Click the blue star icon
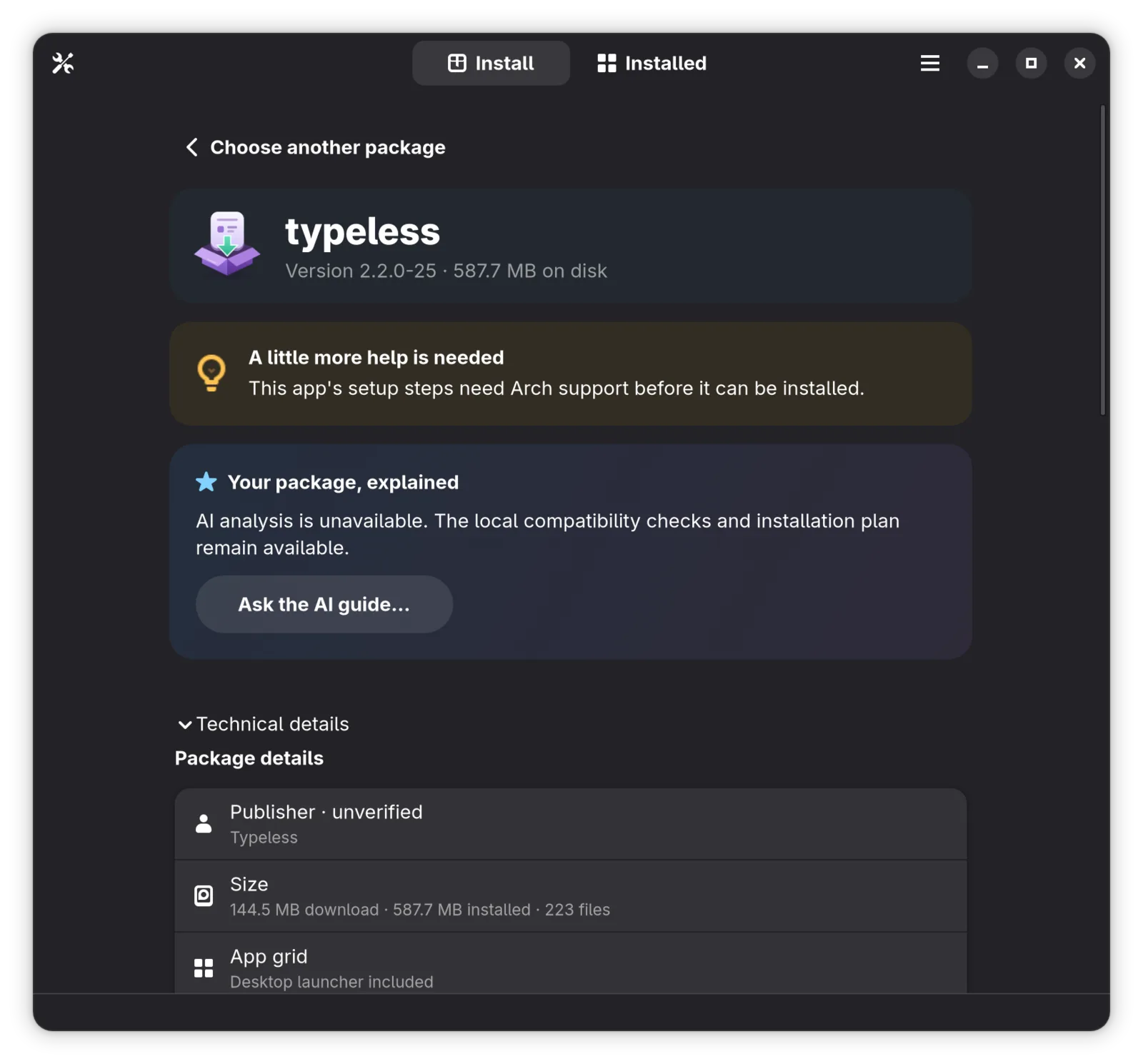 pos(206,482)
